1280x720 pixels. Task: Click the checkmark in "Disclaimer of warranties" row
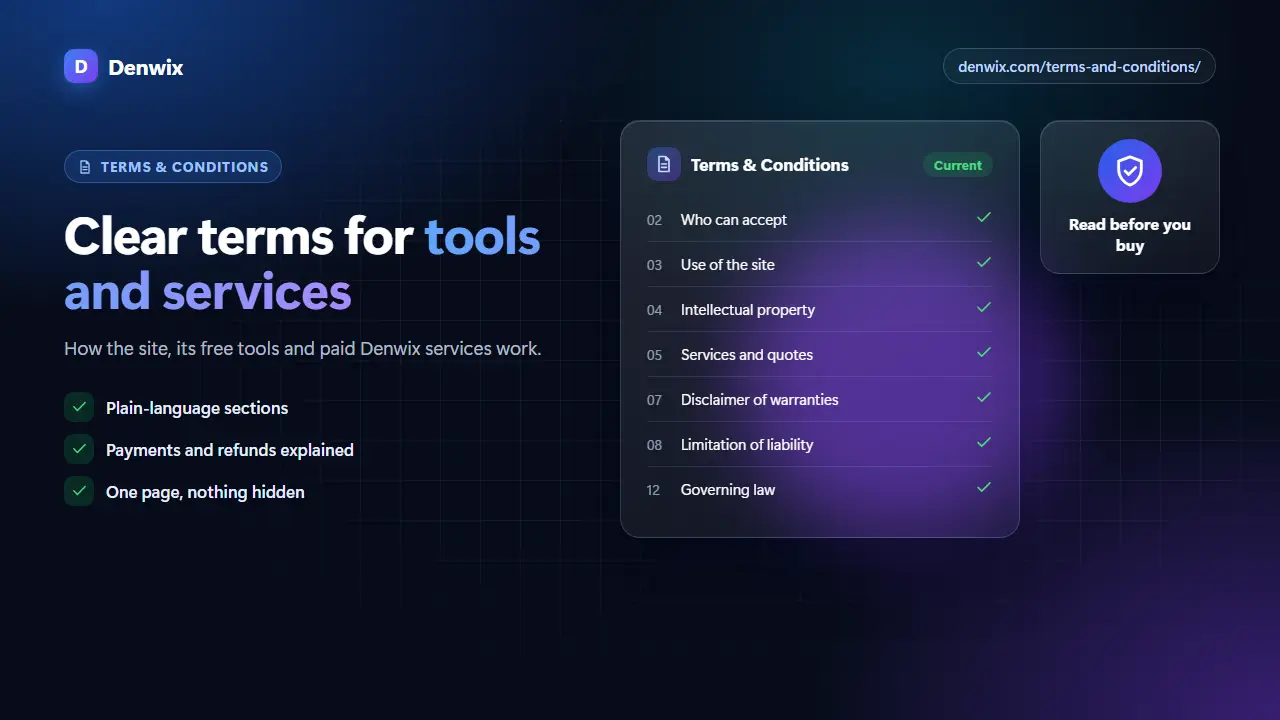point(984,397)
